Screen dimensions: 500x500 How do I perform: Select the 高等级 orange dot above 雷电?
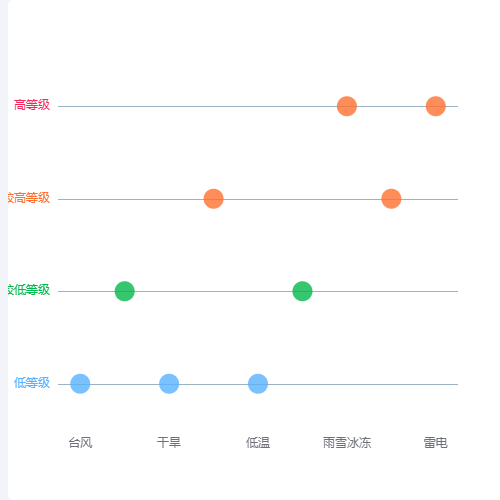tap(436, 106)
